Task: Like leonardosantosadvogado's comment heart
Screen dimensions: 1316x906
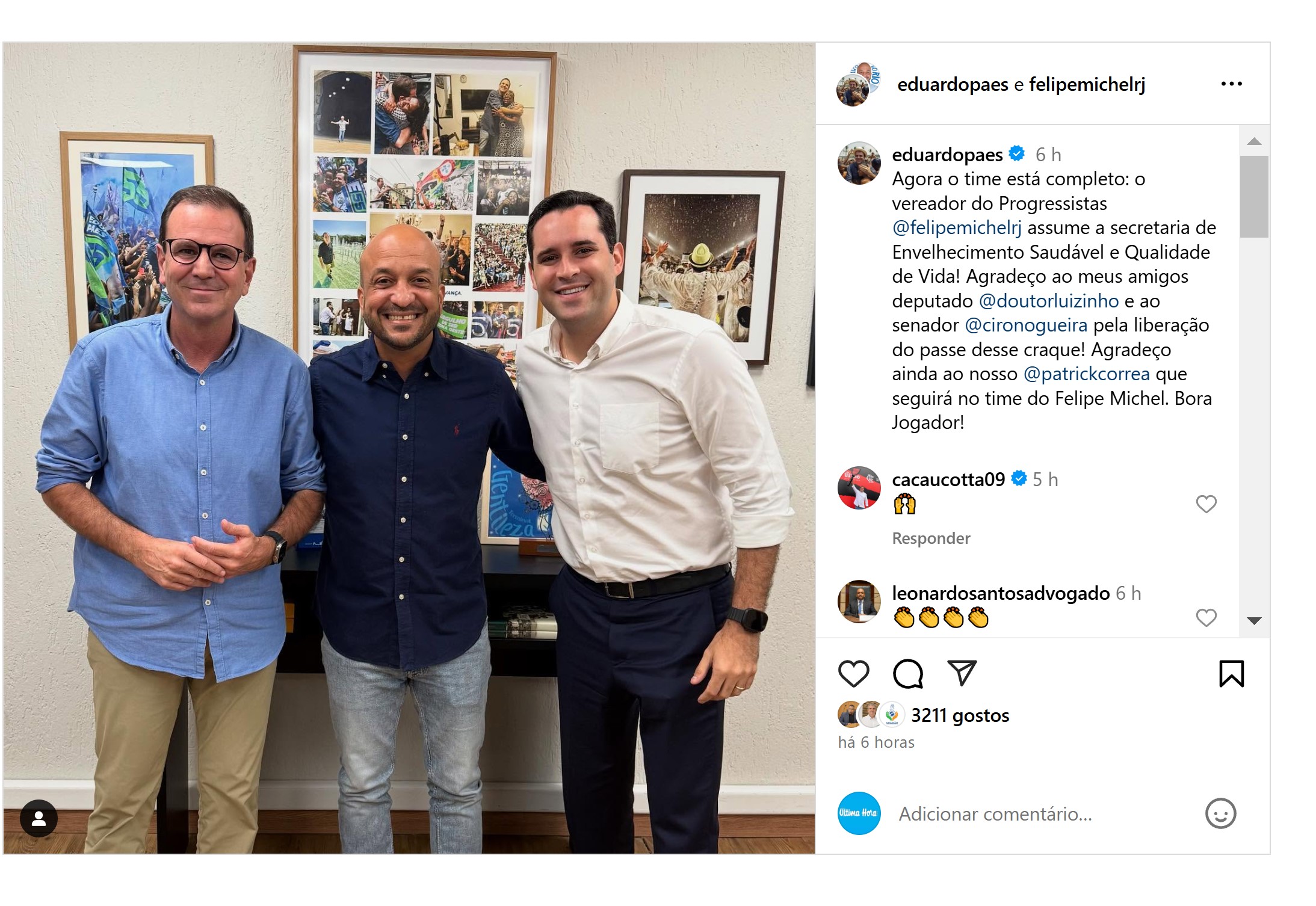Action: 1206,618
